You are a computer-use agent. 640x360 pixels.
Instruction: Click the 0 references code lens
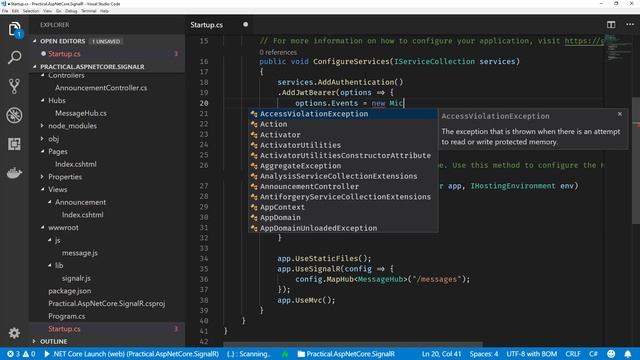[x=278, y=52]
